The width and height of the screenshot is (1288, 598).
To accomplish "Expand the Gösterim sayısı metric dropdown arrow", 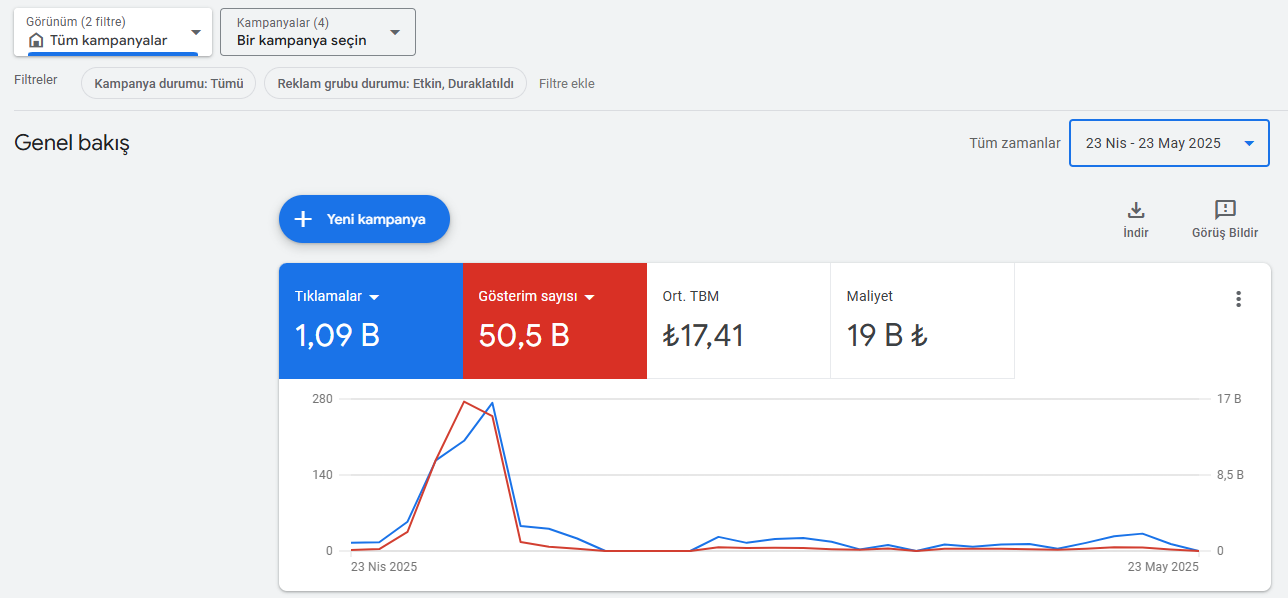I will pos(590,297).
